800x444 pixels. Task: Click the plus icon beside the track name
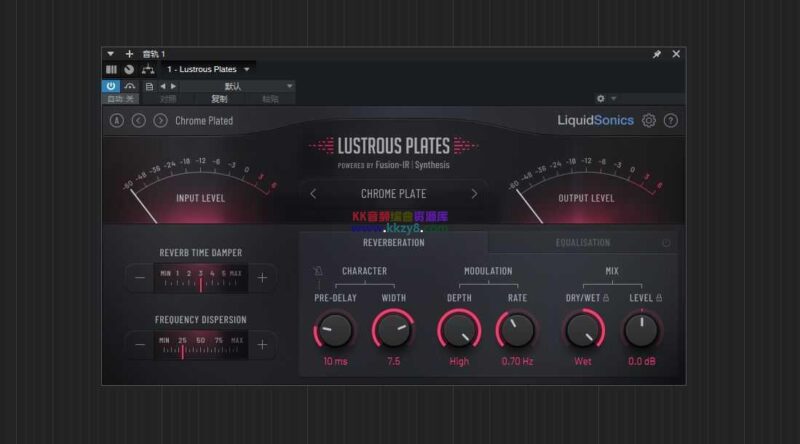pos(129,54)
